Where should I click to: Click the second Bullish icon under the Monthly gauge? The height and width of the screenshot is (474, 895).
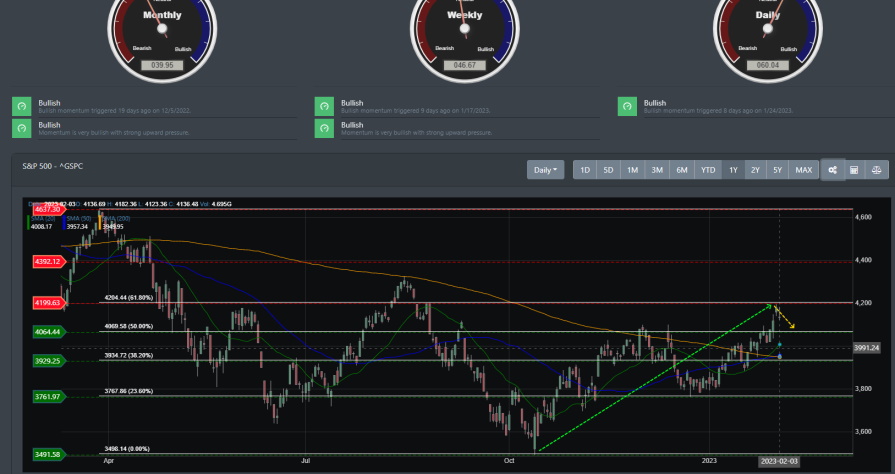[22, 128]
